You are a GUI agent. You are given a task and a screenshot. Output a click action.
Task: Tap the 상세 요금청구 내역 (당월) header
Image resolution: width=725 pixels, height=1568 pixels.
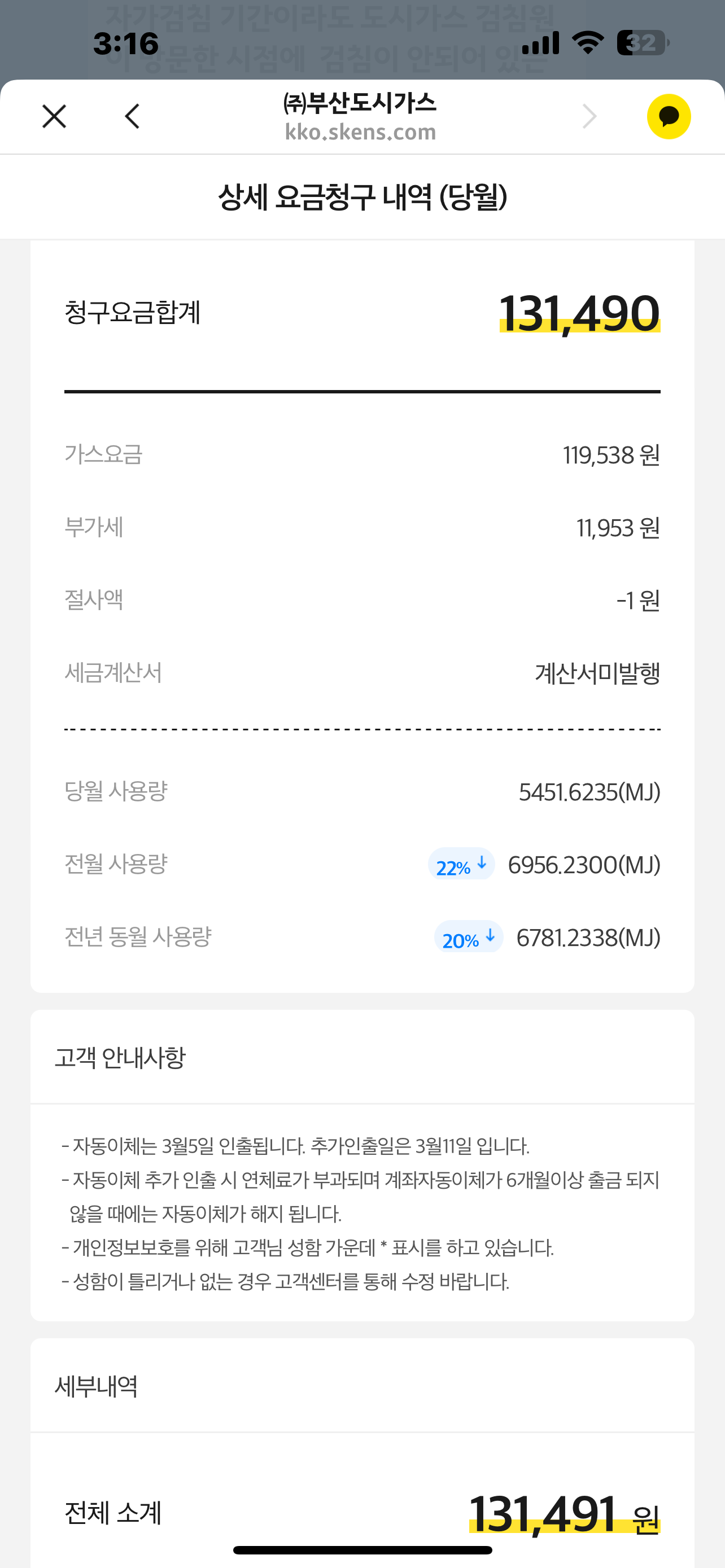pyautogui.click(x=362, y=197)
